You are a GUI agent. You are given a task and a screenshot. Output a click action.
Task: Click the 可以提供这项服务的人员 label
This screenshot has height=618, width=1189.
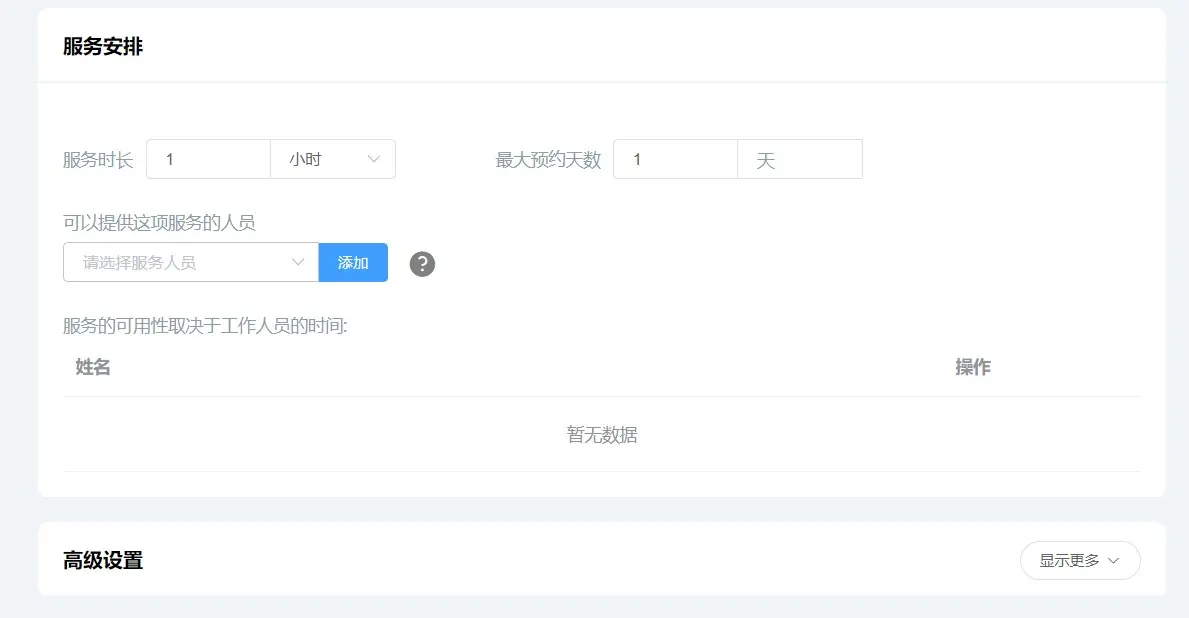pyautogui.click(x=159, y=222)
